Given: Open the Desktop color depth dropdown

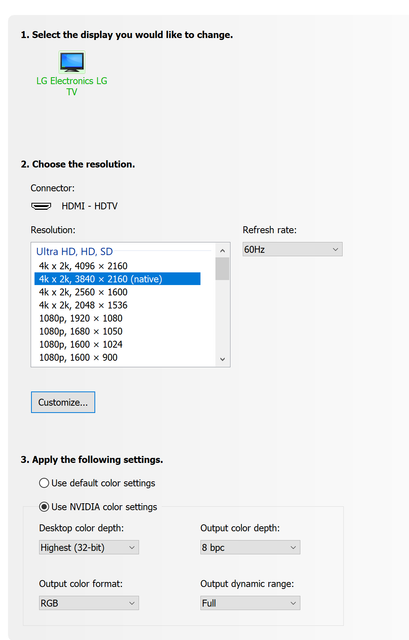Looking at the screenshot, I should click(89, 547).
